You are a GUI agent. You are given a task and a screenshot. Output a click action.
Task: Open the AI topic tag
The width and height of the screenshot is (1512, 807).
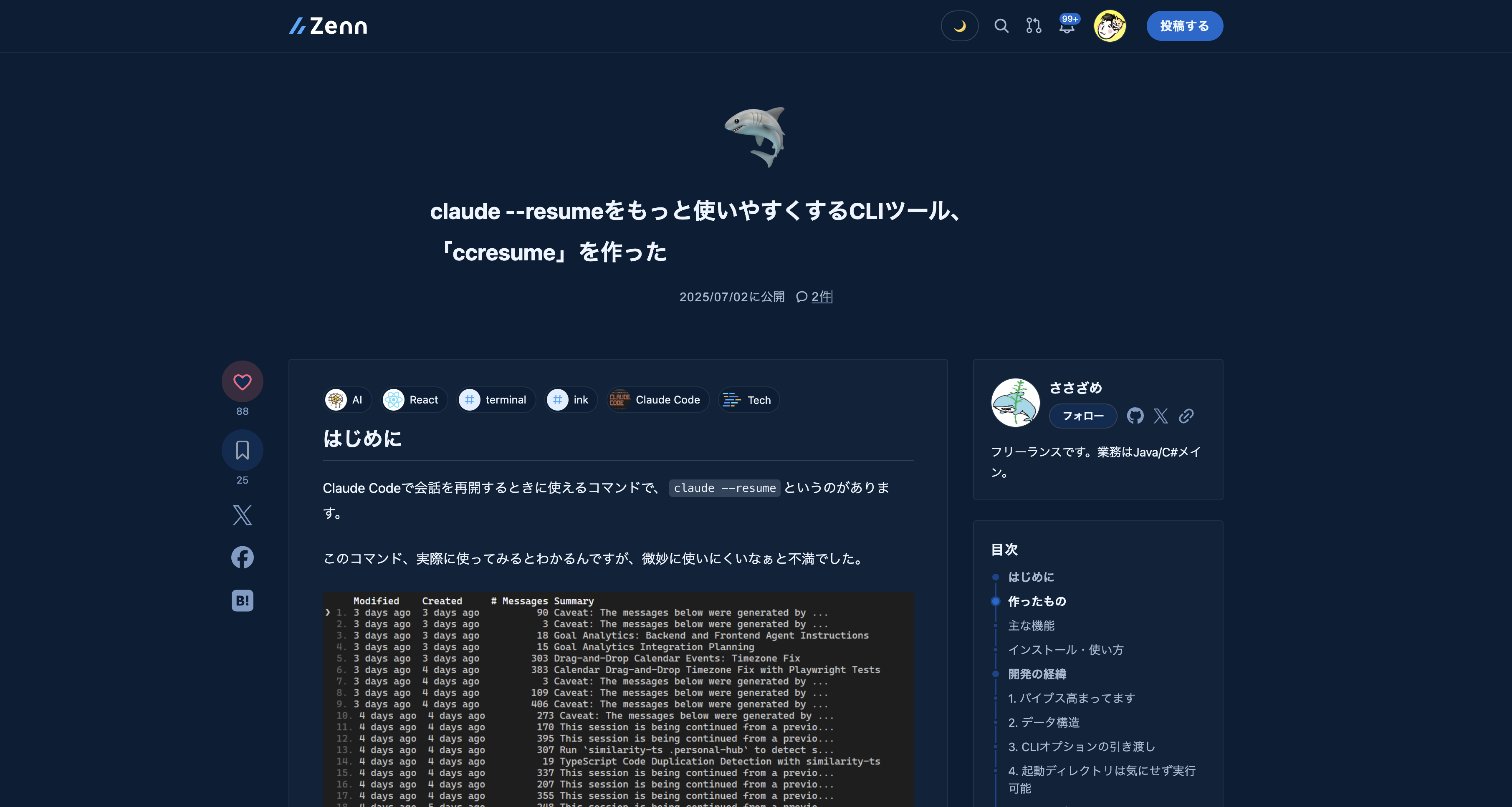(x=347, y=400)
